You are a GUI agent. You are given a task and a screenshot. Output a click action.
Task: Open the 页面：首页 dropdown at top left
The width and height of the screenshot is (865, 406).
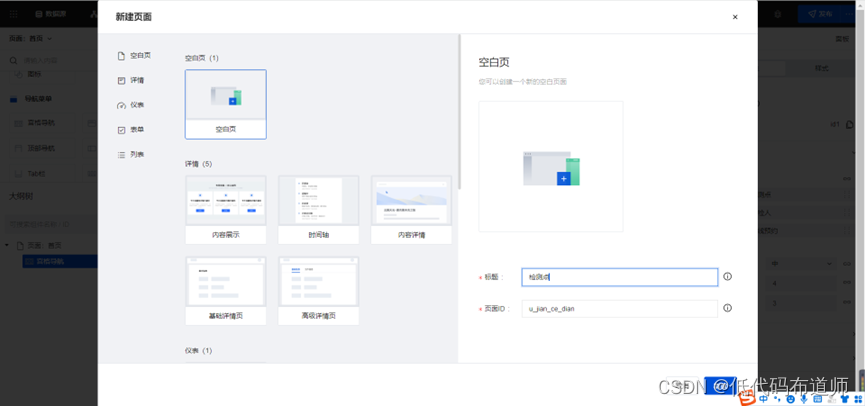coord(30,39)
